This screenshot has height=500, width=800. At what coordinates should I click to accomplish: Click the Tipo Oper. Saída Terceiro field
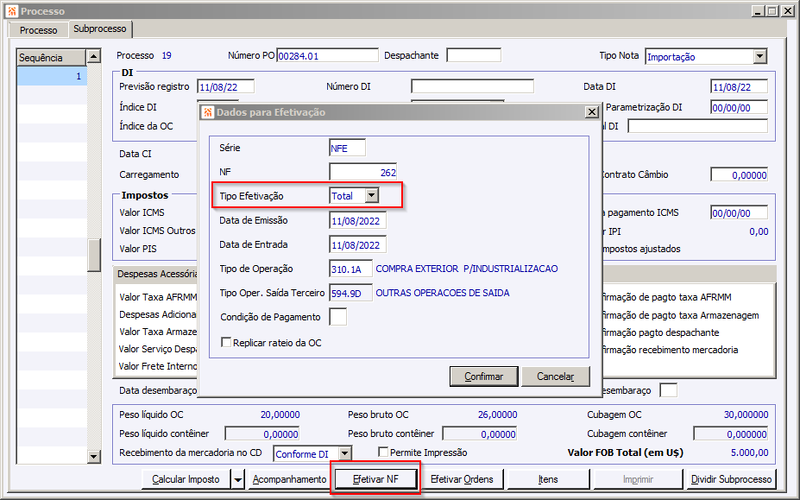point(351,293)
